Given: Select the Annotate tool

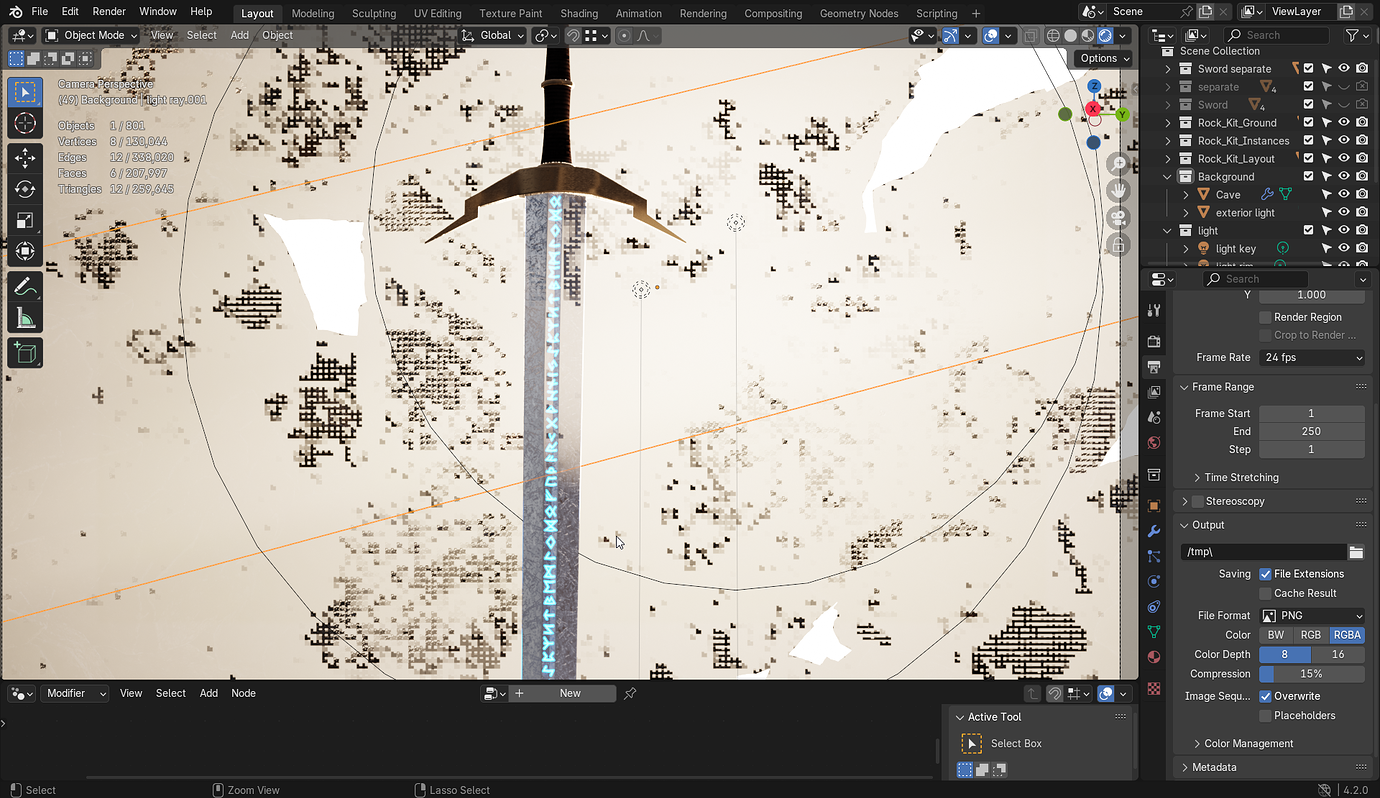Looking at the screenshot, I should coord(25,287).
